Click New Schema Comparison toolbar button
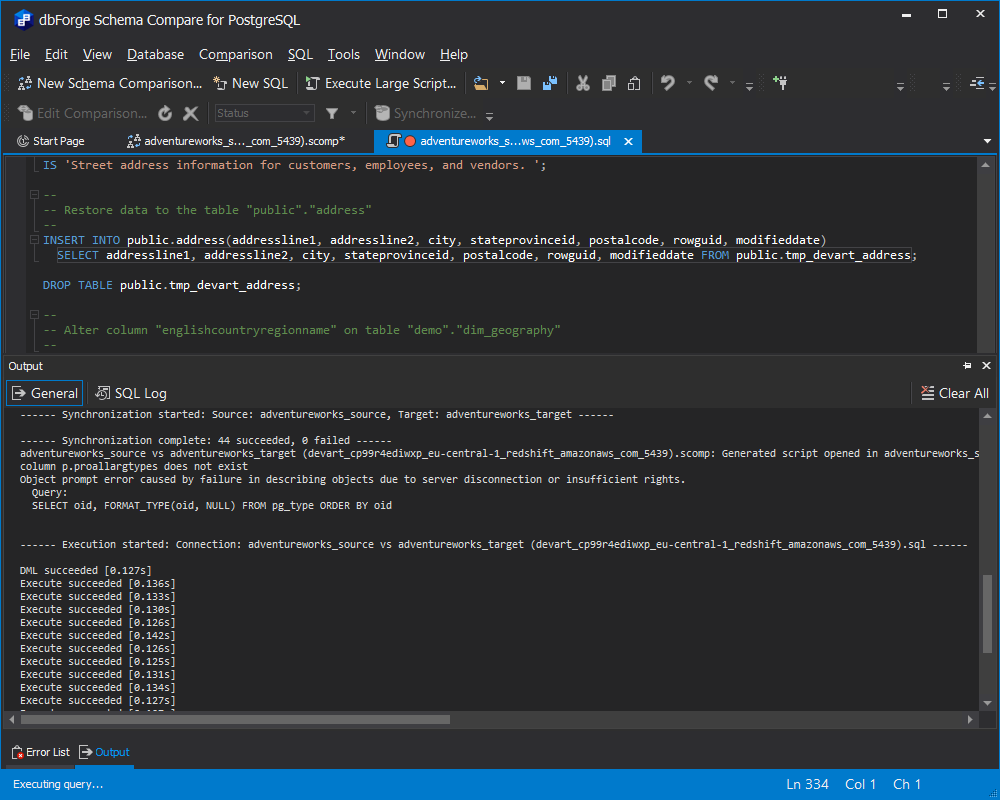 (x=109, y=83)
